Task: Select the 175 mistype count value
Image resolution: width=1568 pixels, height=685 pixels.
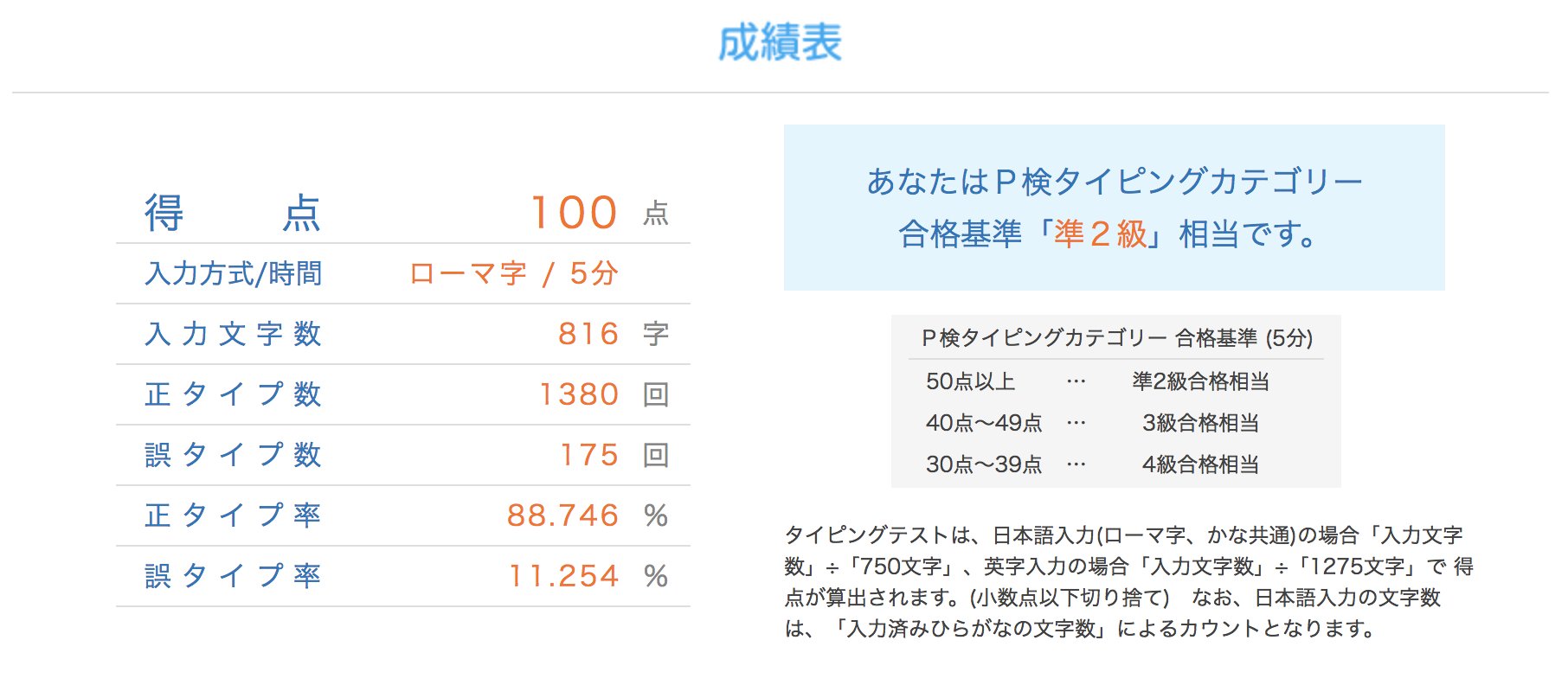Action: click(x=589, y=455)
